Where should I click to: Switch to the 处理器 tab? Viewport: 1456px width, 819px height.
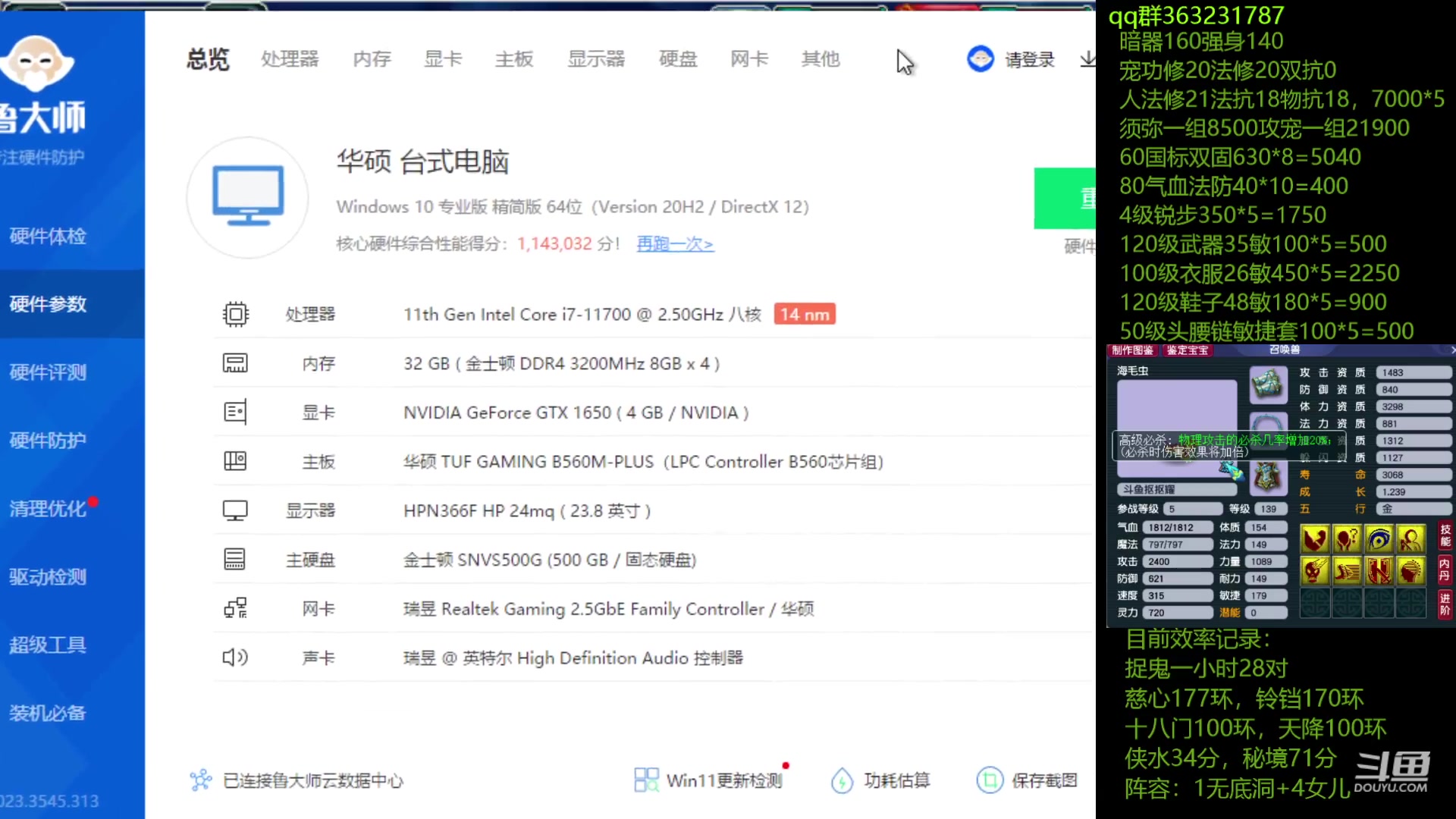(x=290, y=59)
